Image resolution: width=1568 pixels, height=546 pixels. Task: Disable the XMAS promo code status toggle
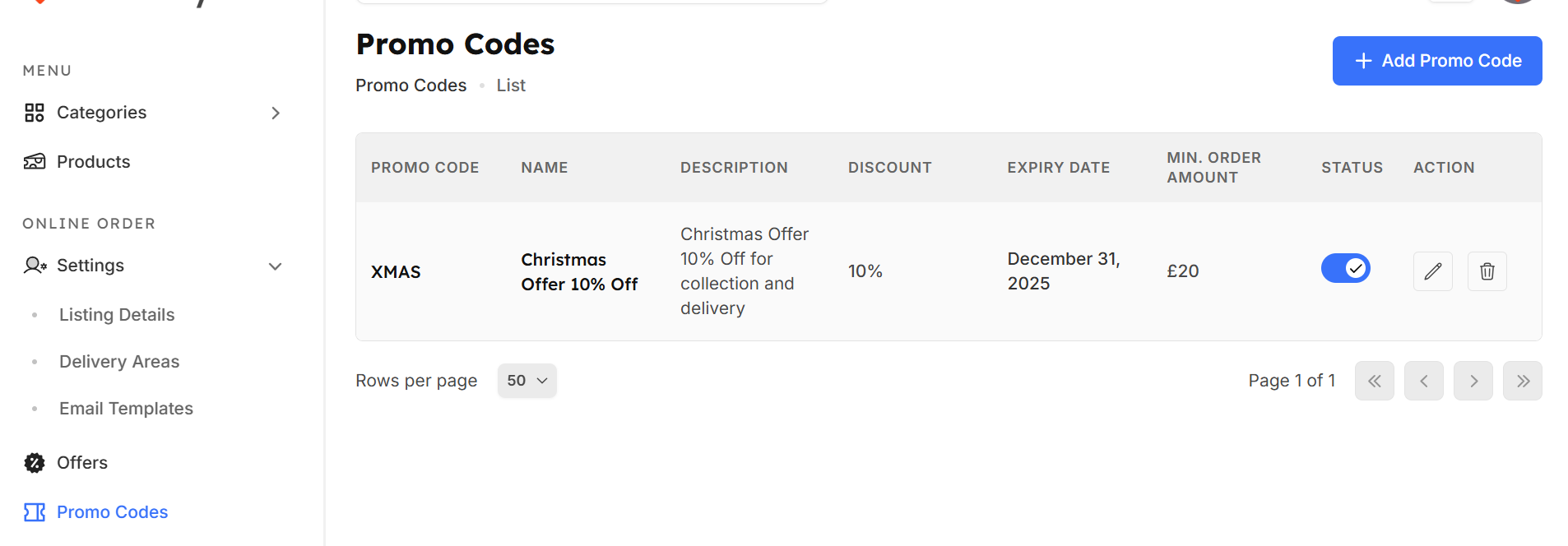1345,268
